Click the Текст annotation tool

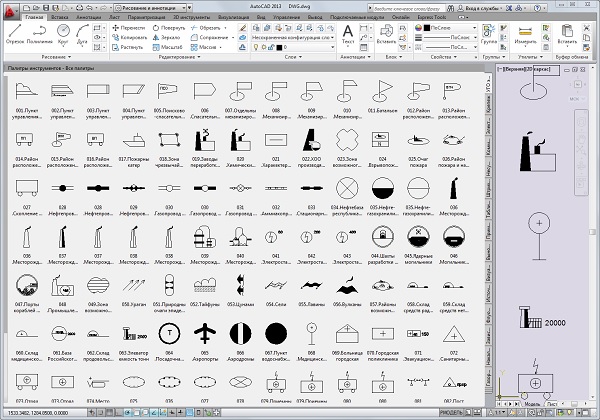(348, 30)
